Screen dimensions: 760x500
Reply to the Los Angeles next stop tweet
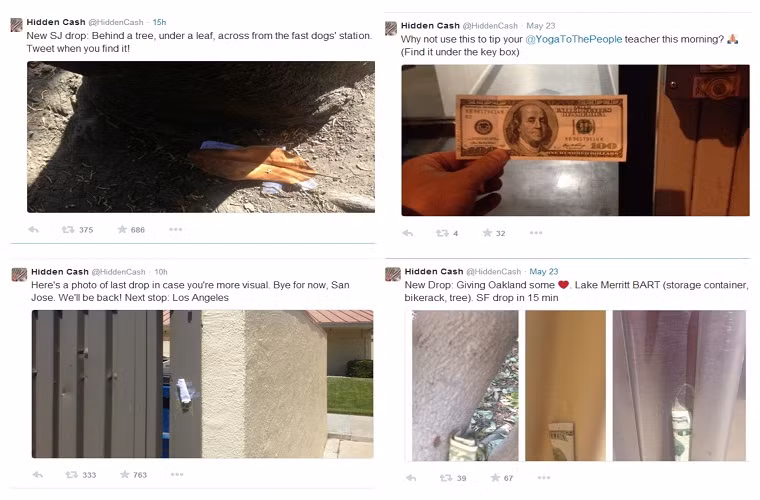coord(38,475)
